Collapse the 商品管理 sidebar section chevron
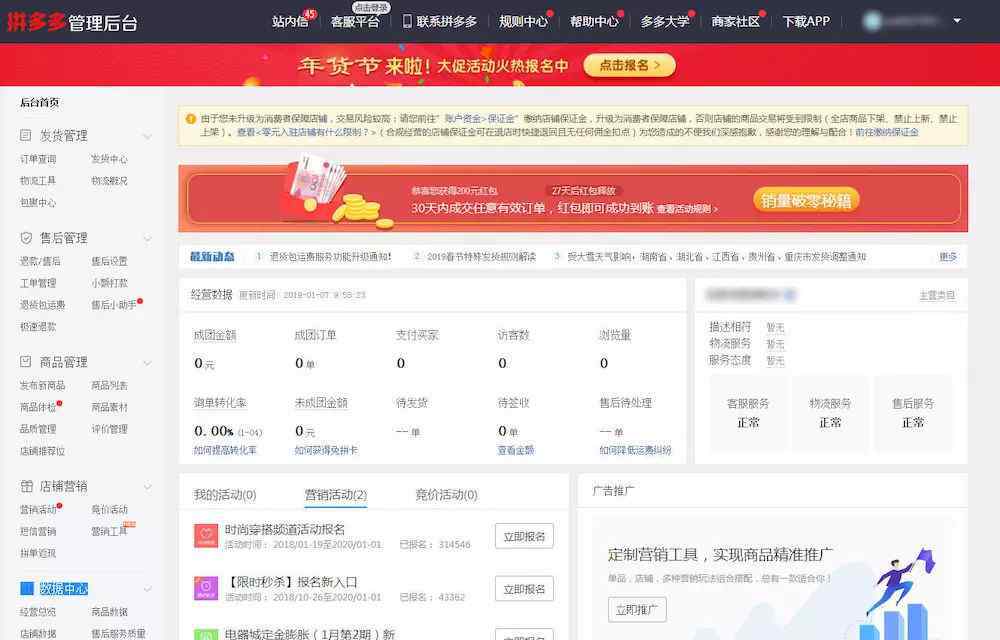This screenshot has width=1000, height=640. tap(147, 363)
